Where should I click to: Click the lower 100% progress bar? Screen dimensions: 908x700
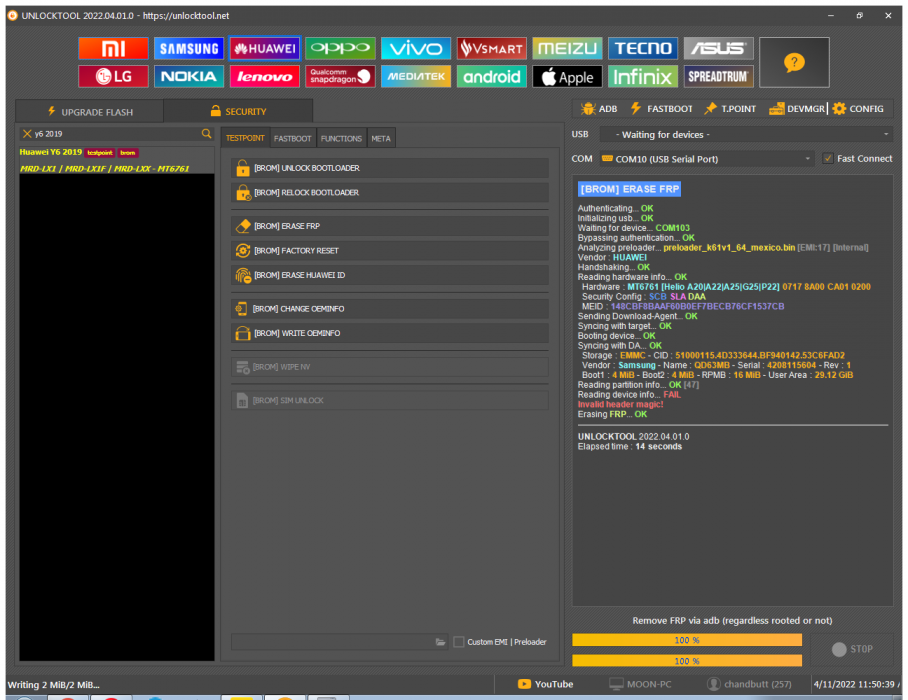click(x=687, y=661)
